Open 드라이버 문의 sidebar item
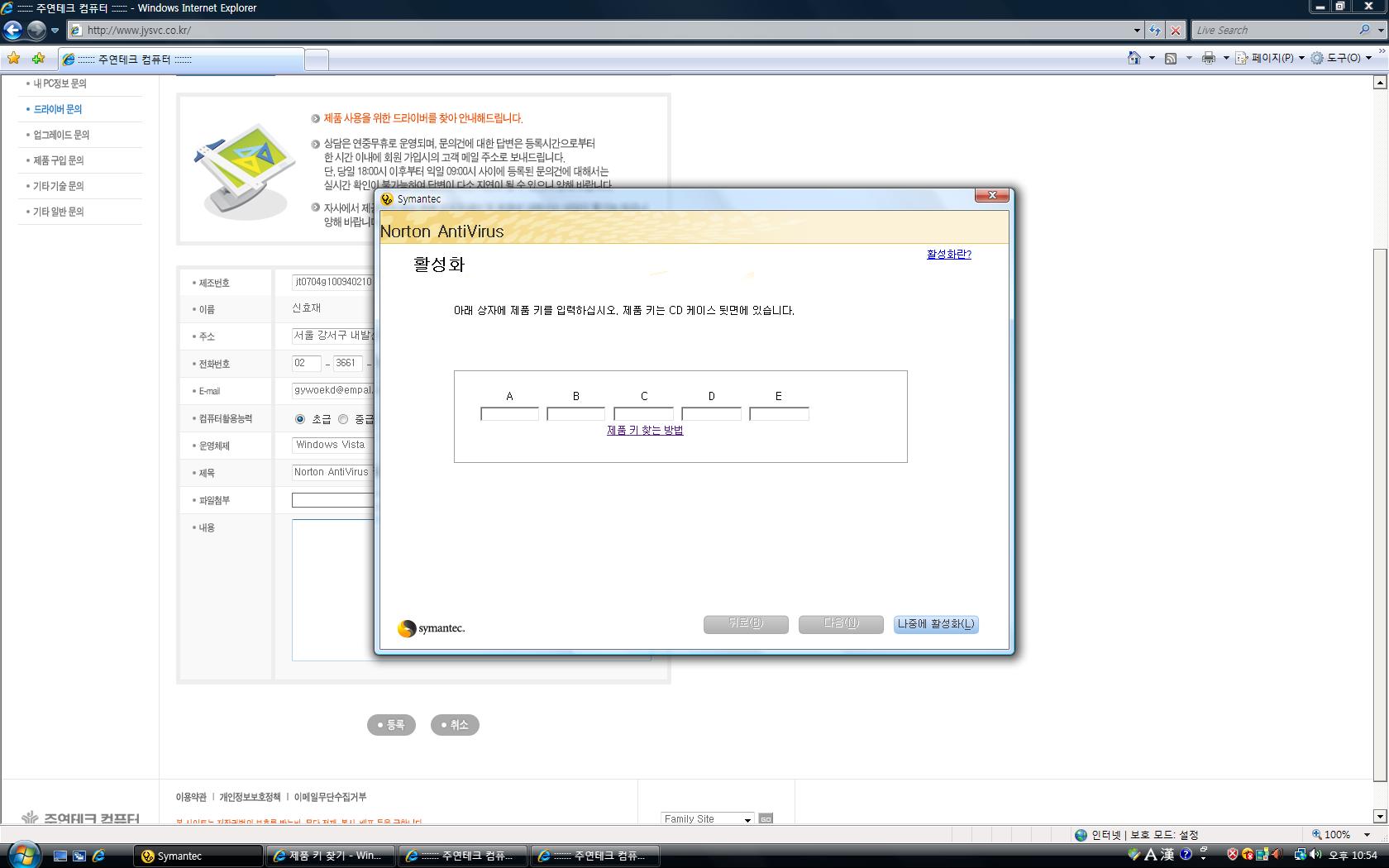 (x=58, y=109)
